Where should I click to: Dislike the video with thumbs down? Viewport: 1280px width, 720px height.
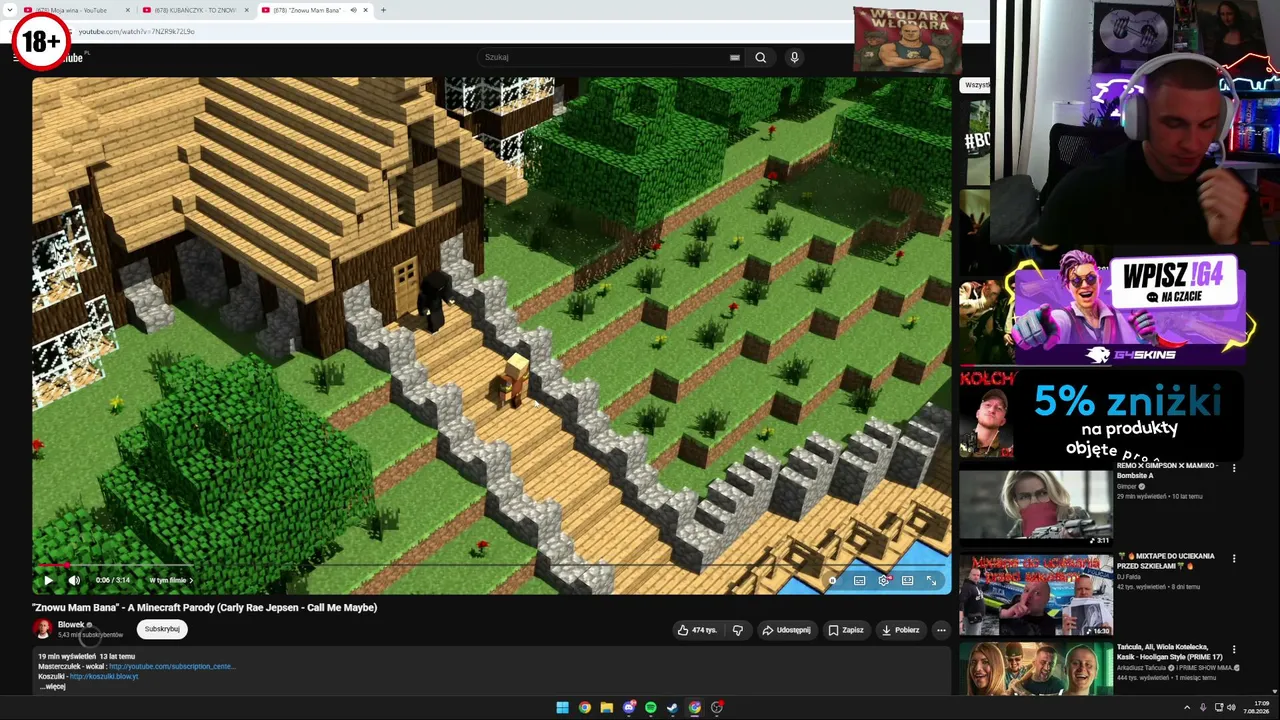coord(738,630)
